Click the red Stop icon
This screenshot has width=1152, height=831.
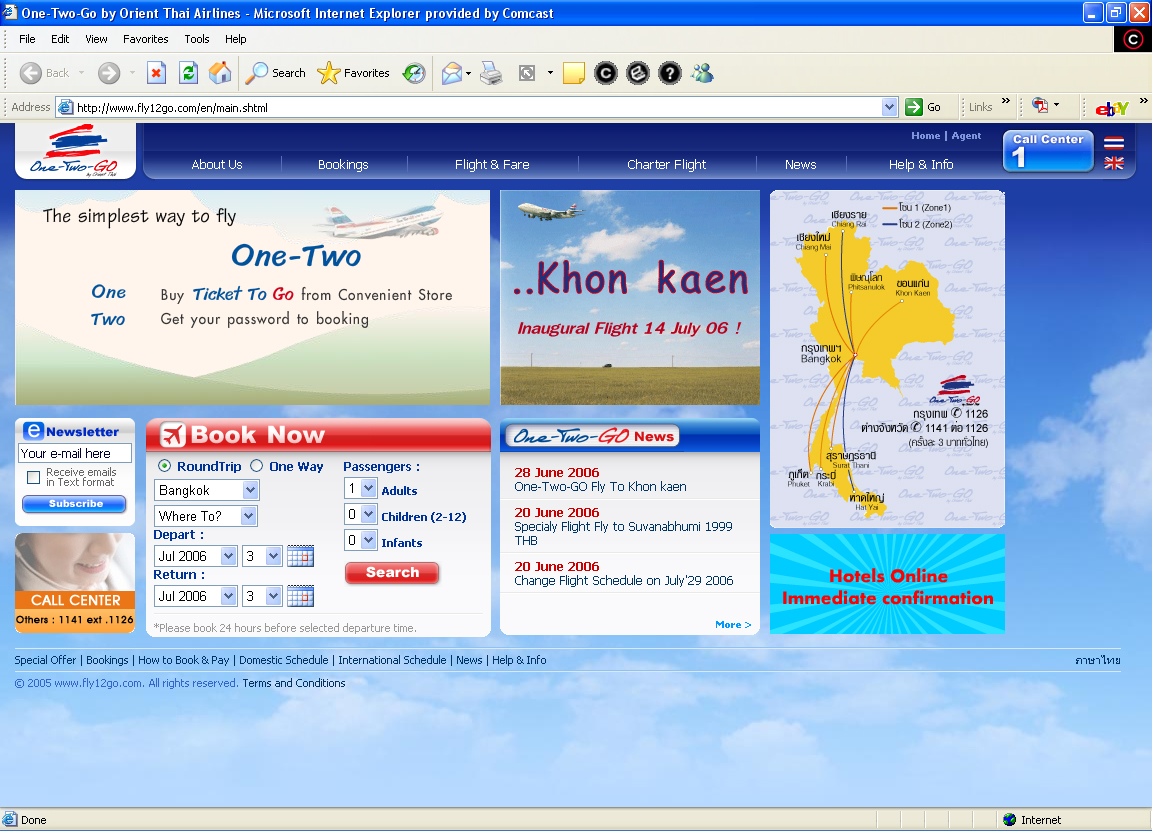pyautogui.click(x=156, y=73)
